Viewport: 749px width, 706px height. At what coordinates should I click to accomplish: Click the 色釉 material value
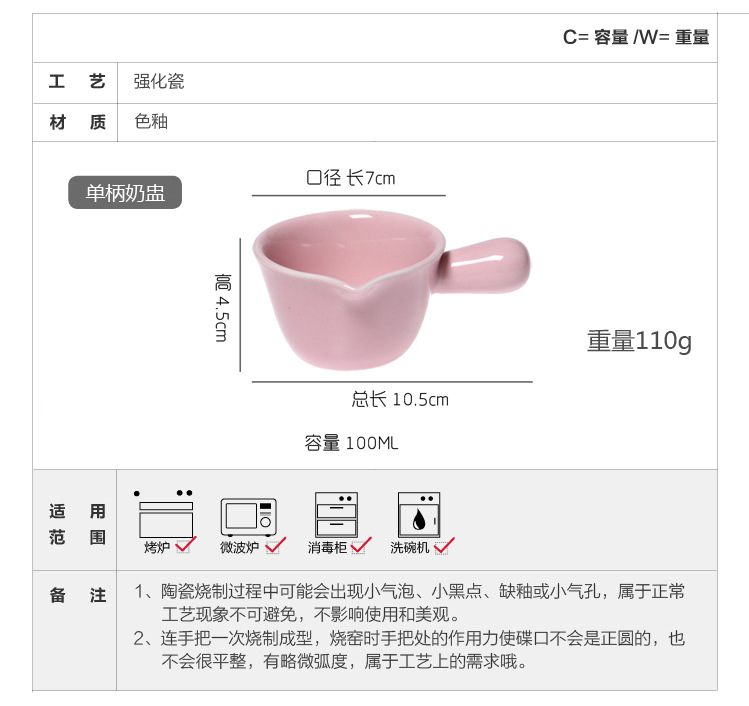(151, 121)
